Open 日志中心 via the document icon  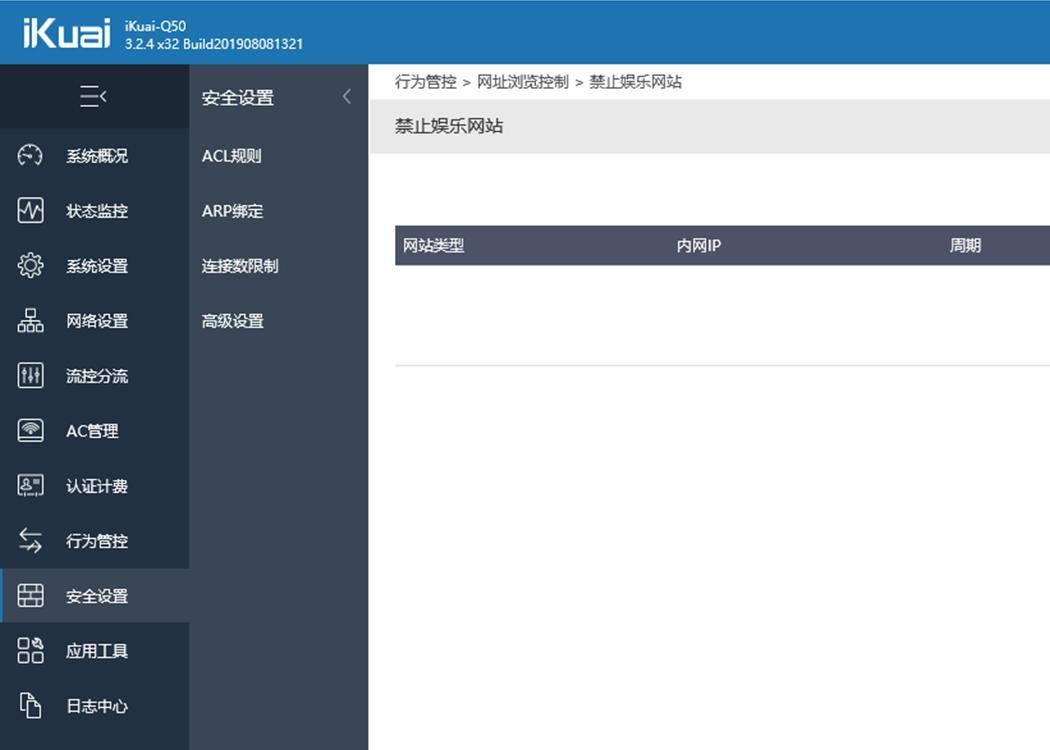coord(29,705)
